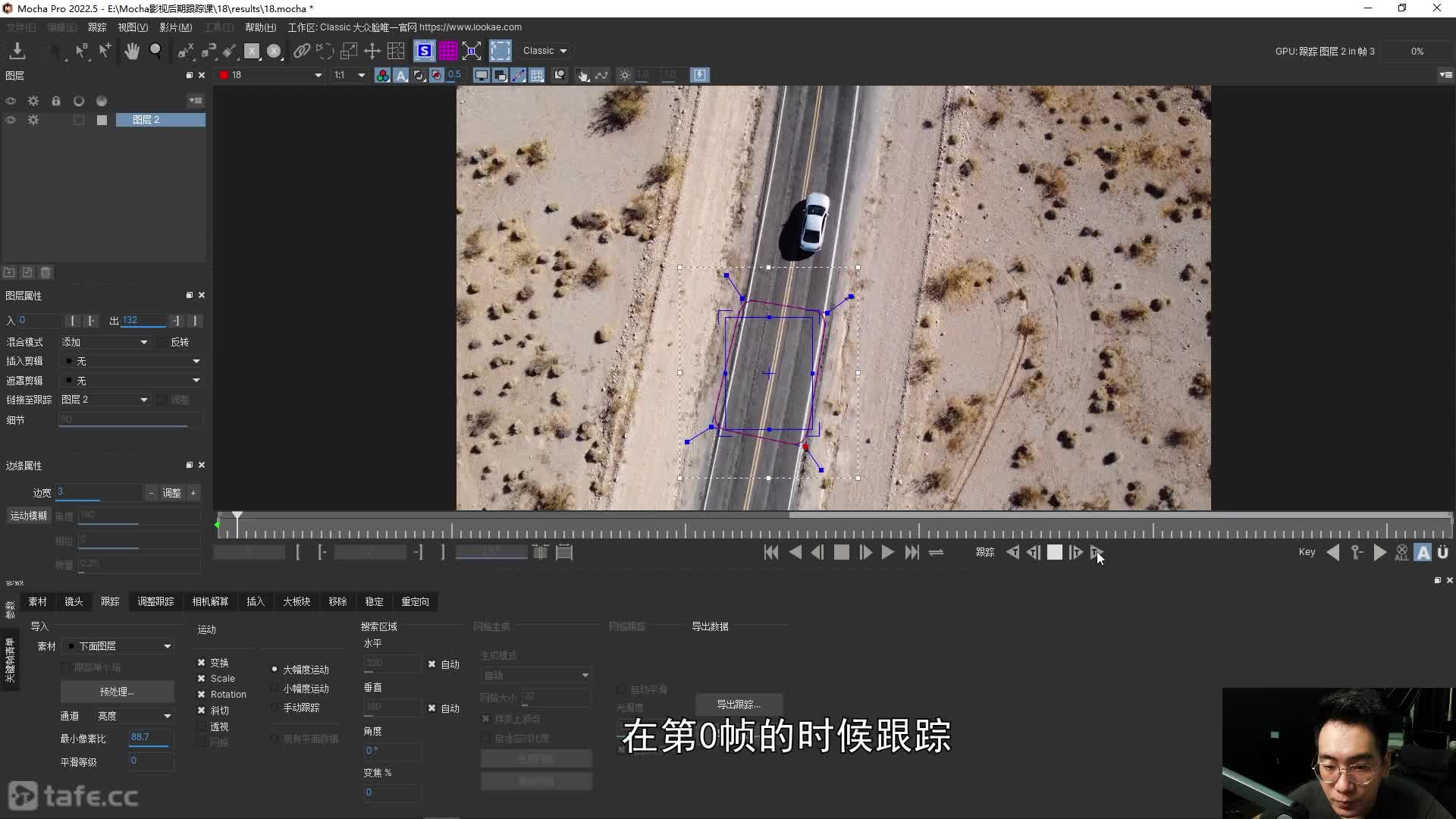Toggle 自动 for horizontal search area
This screenshot has height=819, width=1456.
tap(432, 664)
